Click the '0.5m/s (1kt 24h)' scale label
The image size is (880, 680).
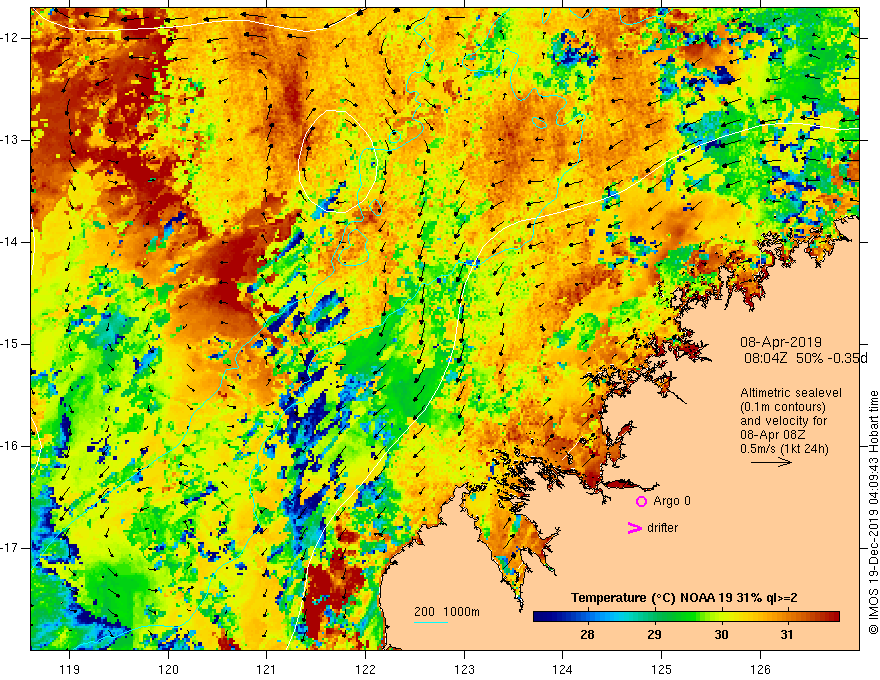click(784, 449)
